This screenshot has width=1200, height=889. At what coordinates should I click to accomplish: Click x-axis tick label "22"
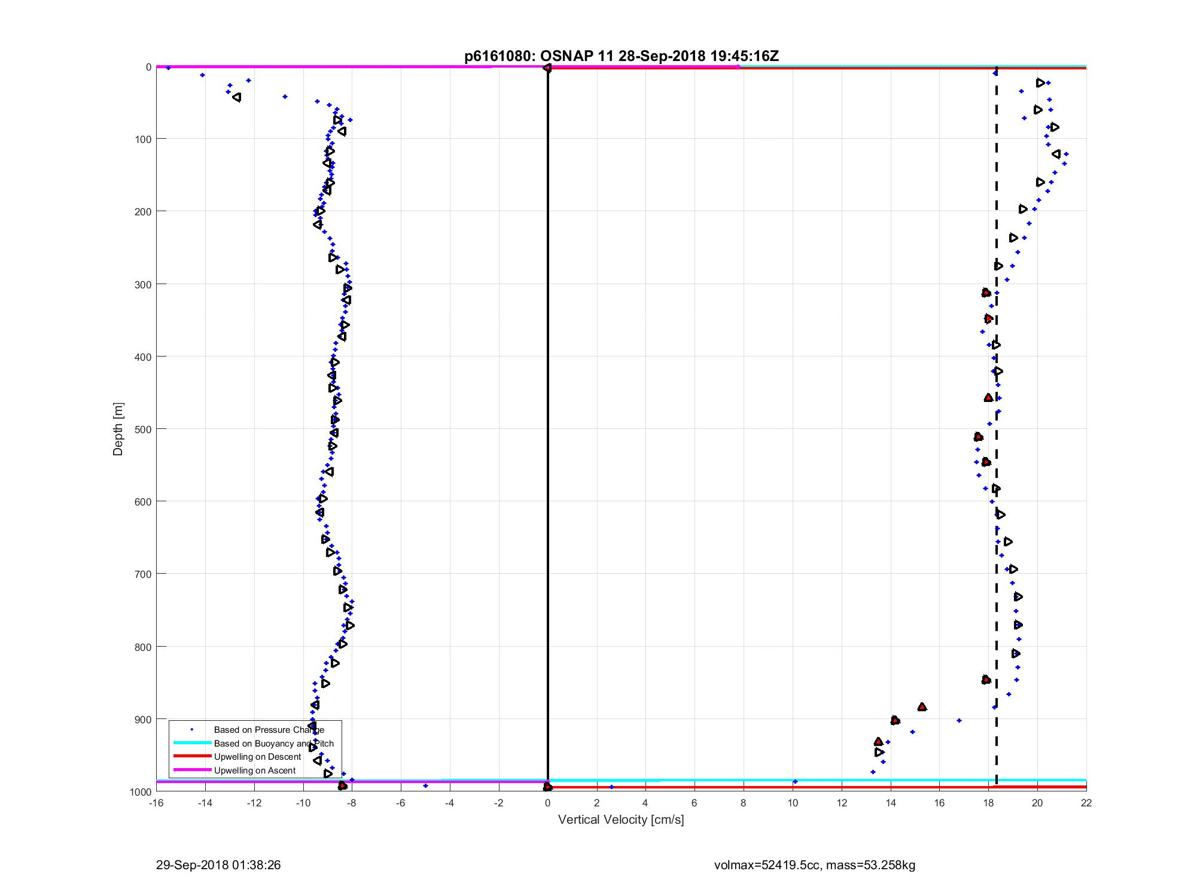[1086, 803]
